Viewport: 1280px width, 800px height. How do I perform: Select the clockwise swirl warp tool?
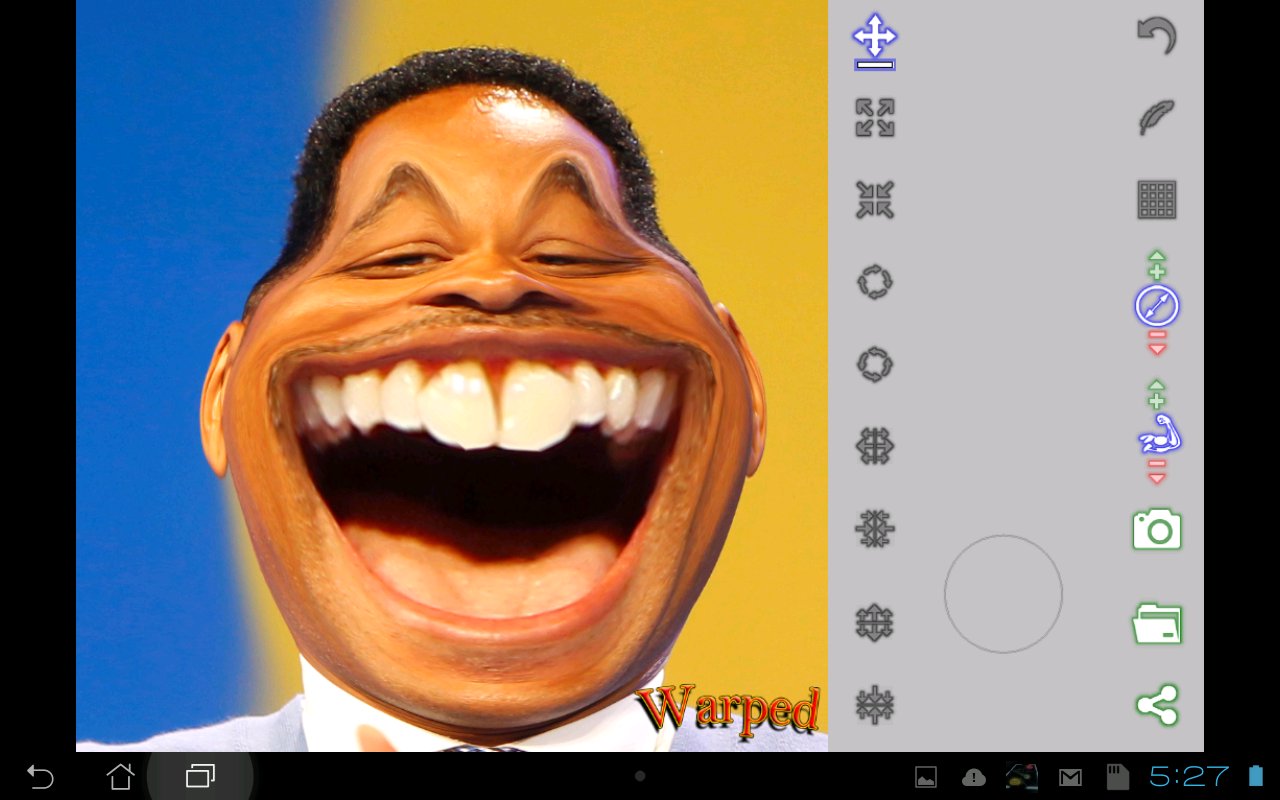coord(875,281)
